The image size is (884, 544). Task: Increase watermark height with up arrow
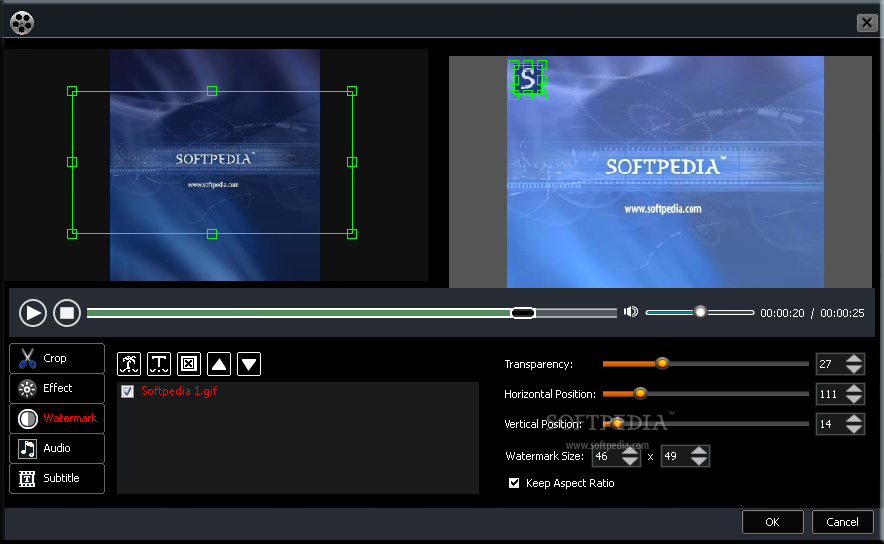pyautogui.click(x=699, y=450)
